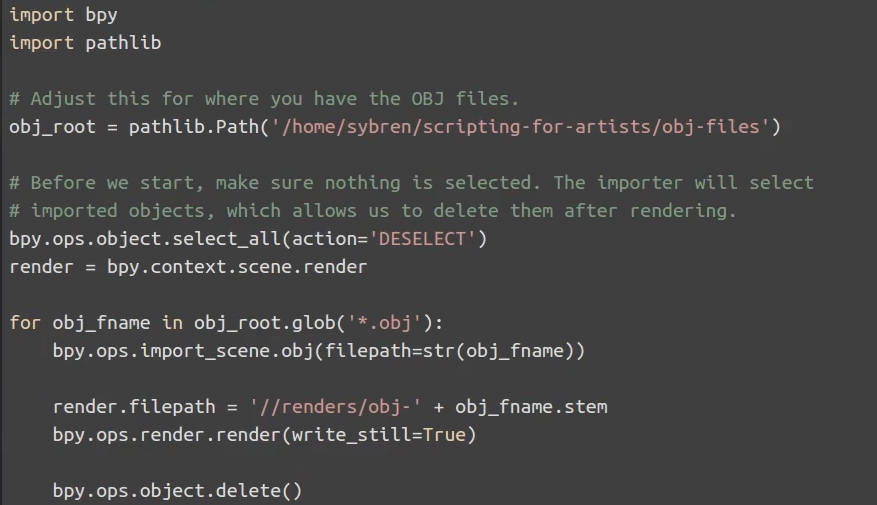877x505 pixels.
Task: Click the 'for' keyword of loop
Action: point(25,323)
